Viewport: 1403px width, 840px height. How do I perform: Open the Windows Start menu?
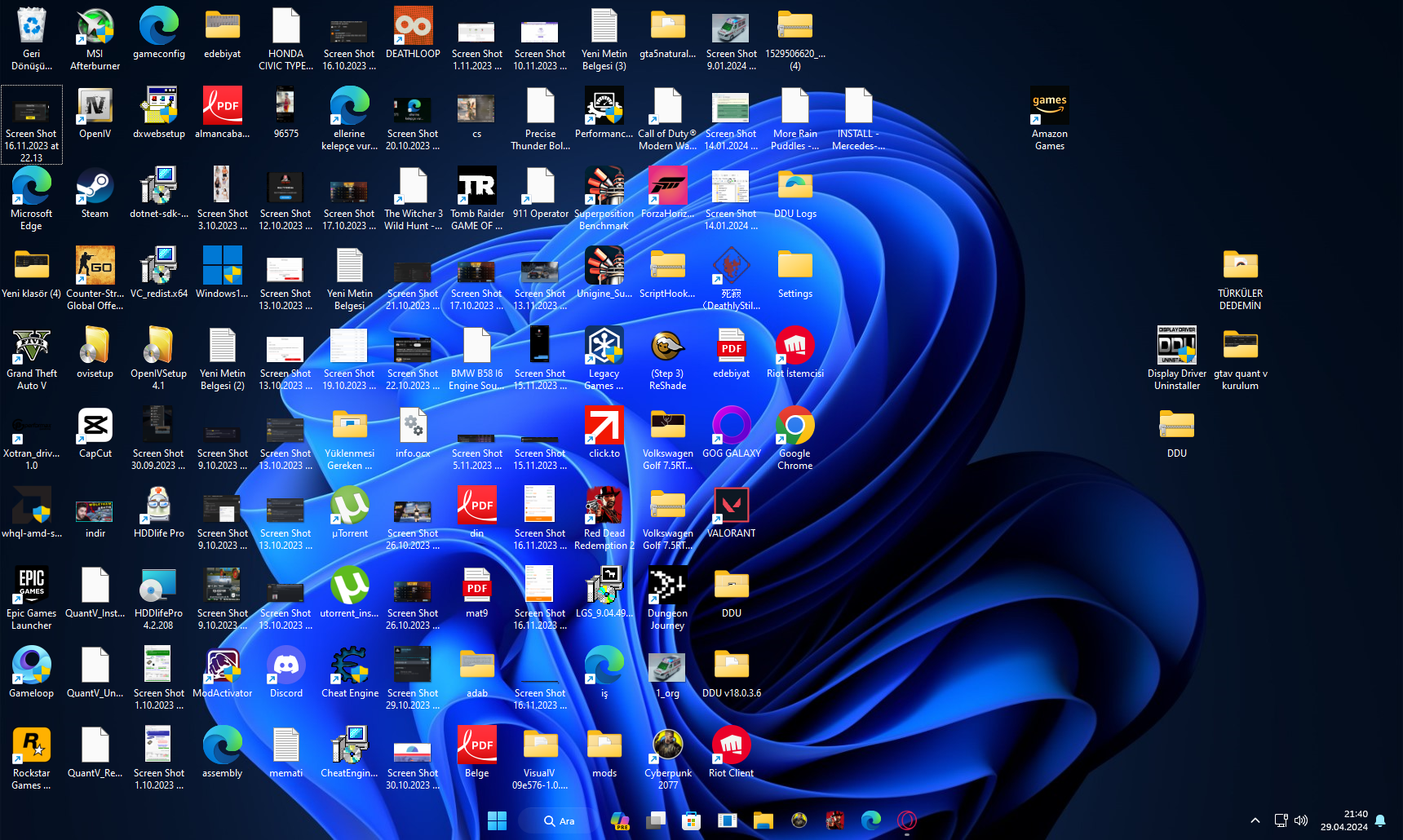(x=497, y=820)
